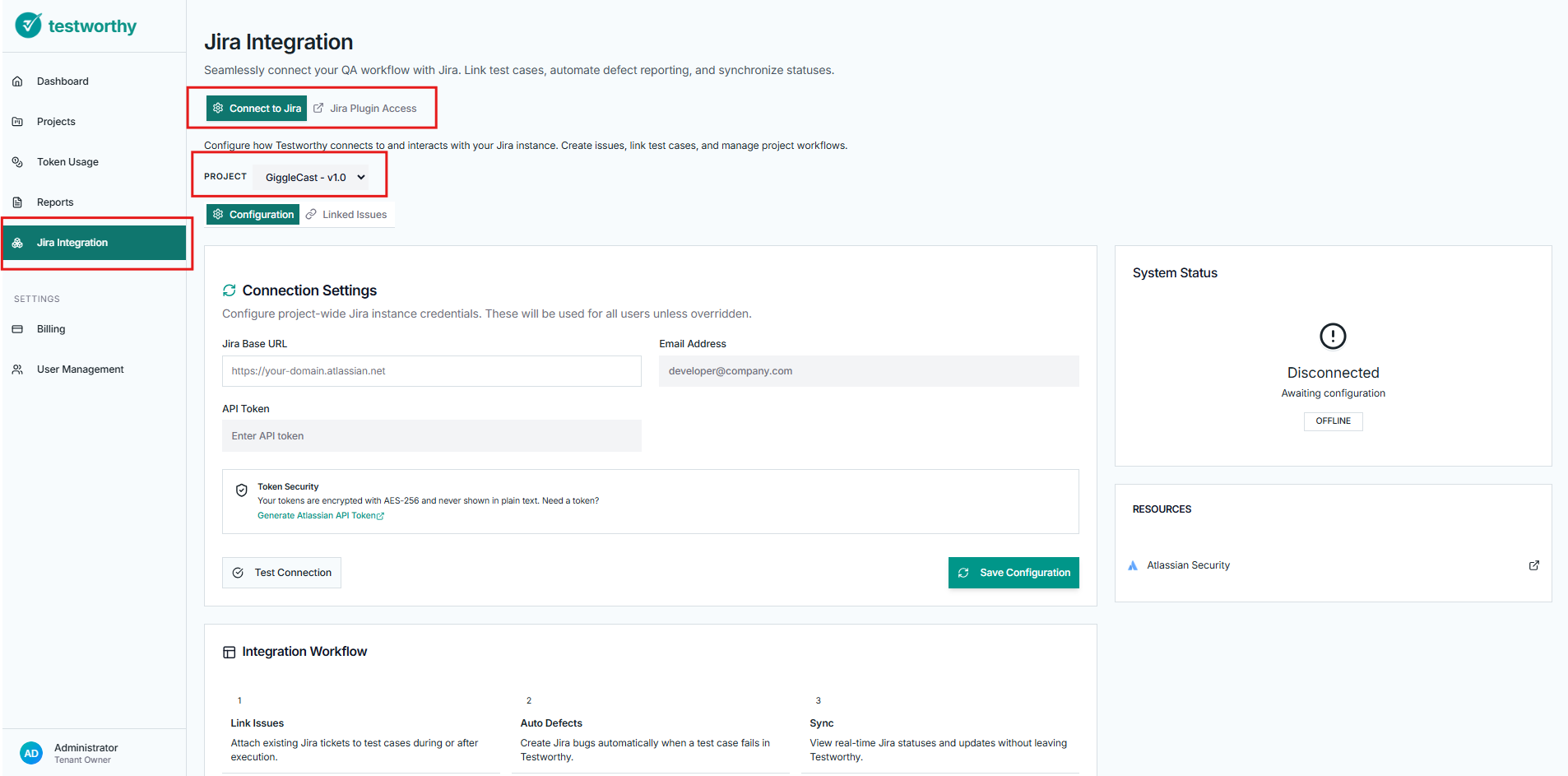Click the gear icon on Connect to Jira
1568x776 pixels.
coord(218,108)
